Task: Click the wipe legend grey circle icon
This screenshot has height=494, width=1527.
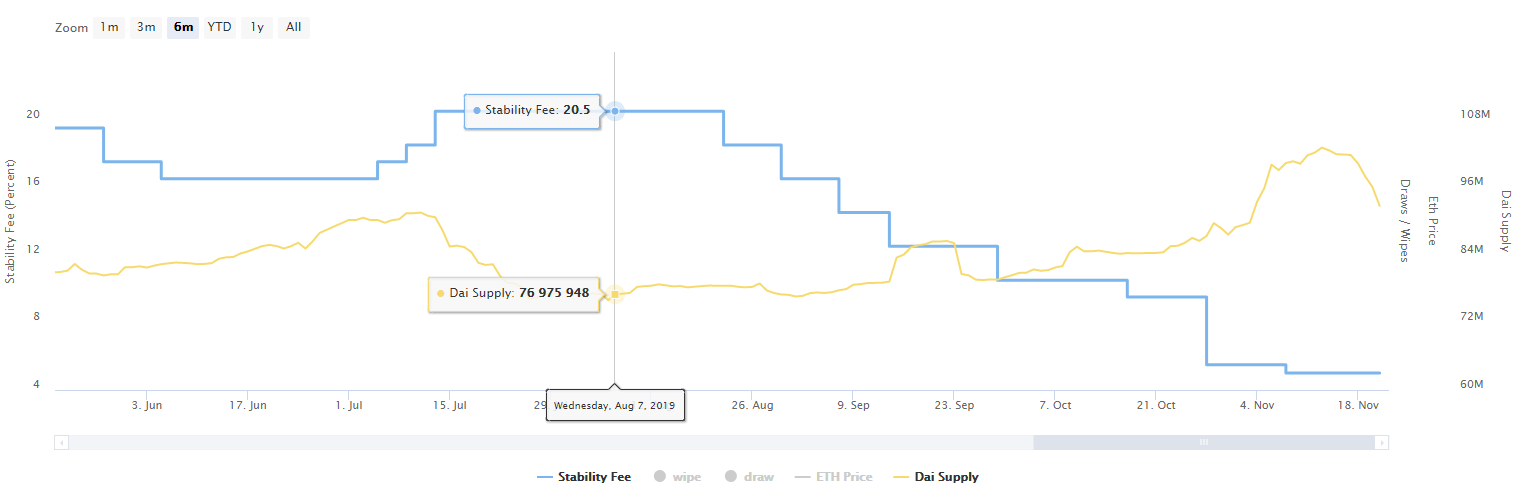Action: point(659,477)
